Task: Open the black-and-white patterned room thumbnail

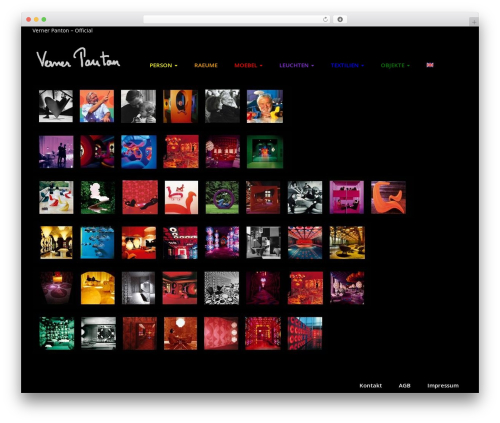Action: (x=222, y=288)
